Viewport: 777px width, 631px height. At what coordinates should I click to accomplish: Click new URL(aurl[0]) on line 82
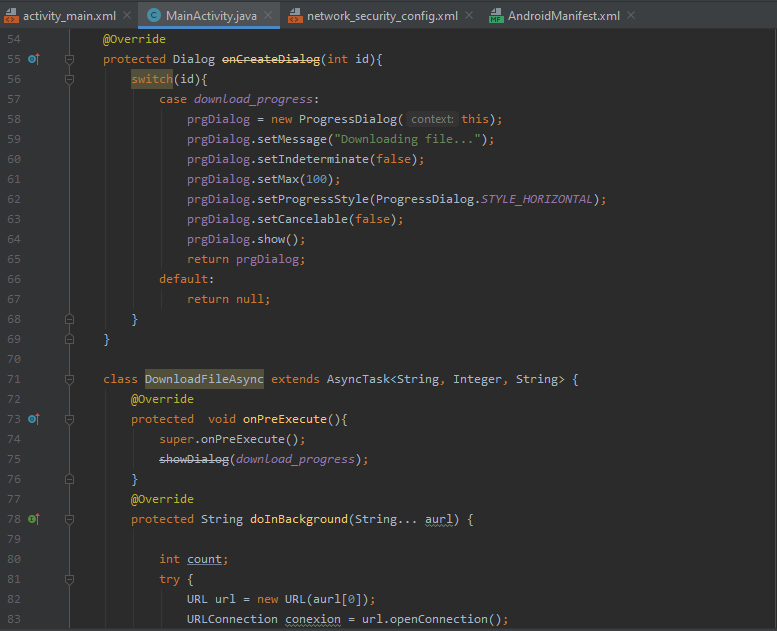(313, 599)
